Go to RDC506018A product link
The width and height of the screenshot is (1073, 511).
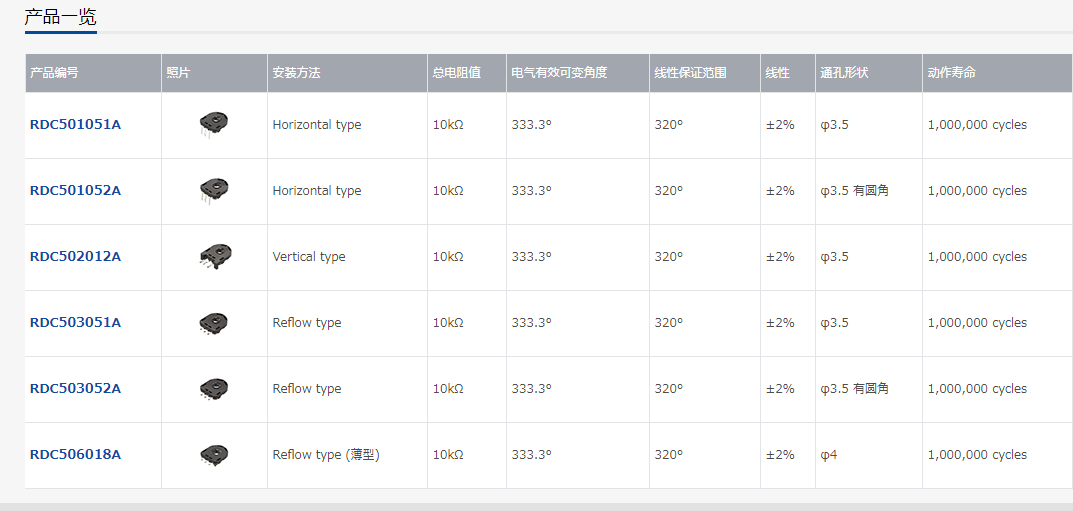[75, 455]
